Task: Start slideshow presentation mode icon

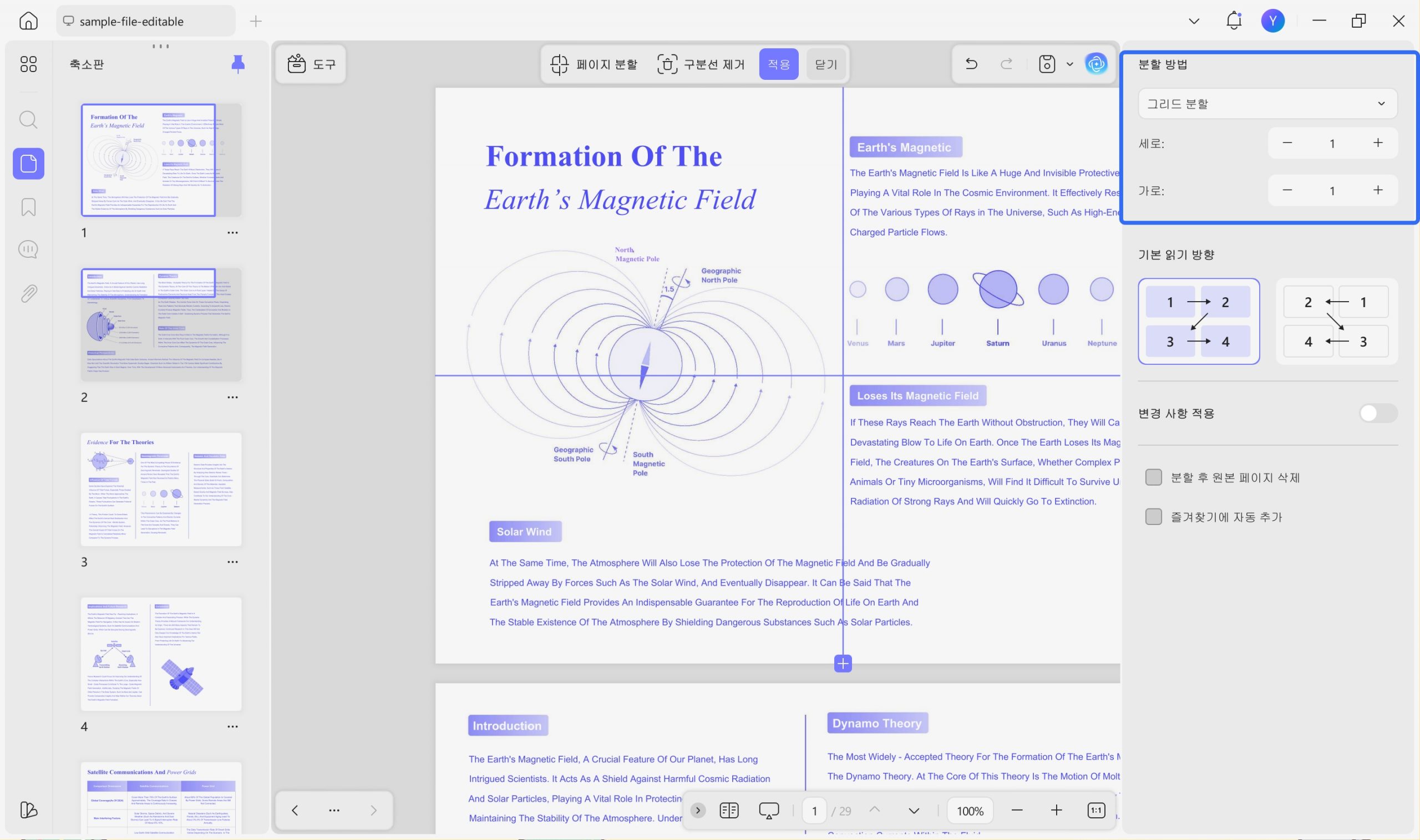Action: pos(768,811)
